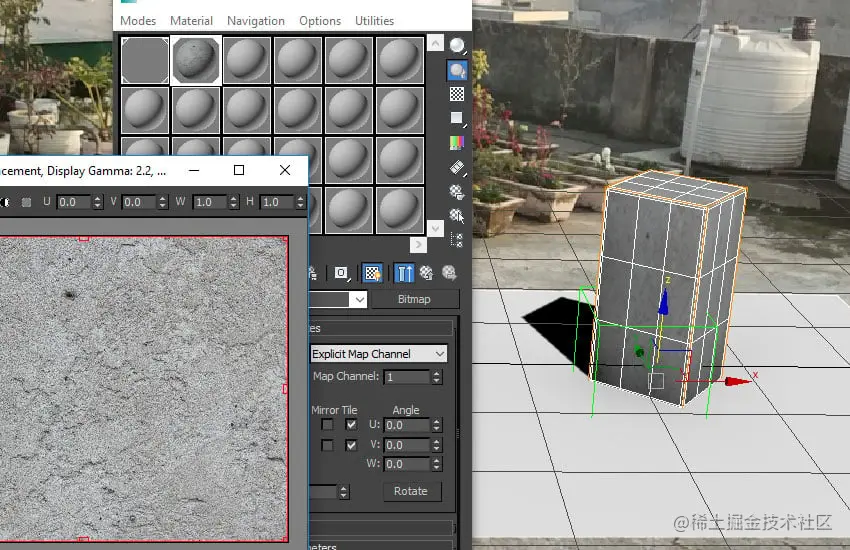The height and width of the screenshot is (550, 850).
Task: Click the Video Color Check icon
Action: tap(457, 143)
